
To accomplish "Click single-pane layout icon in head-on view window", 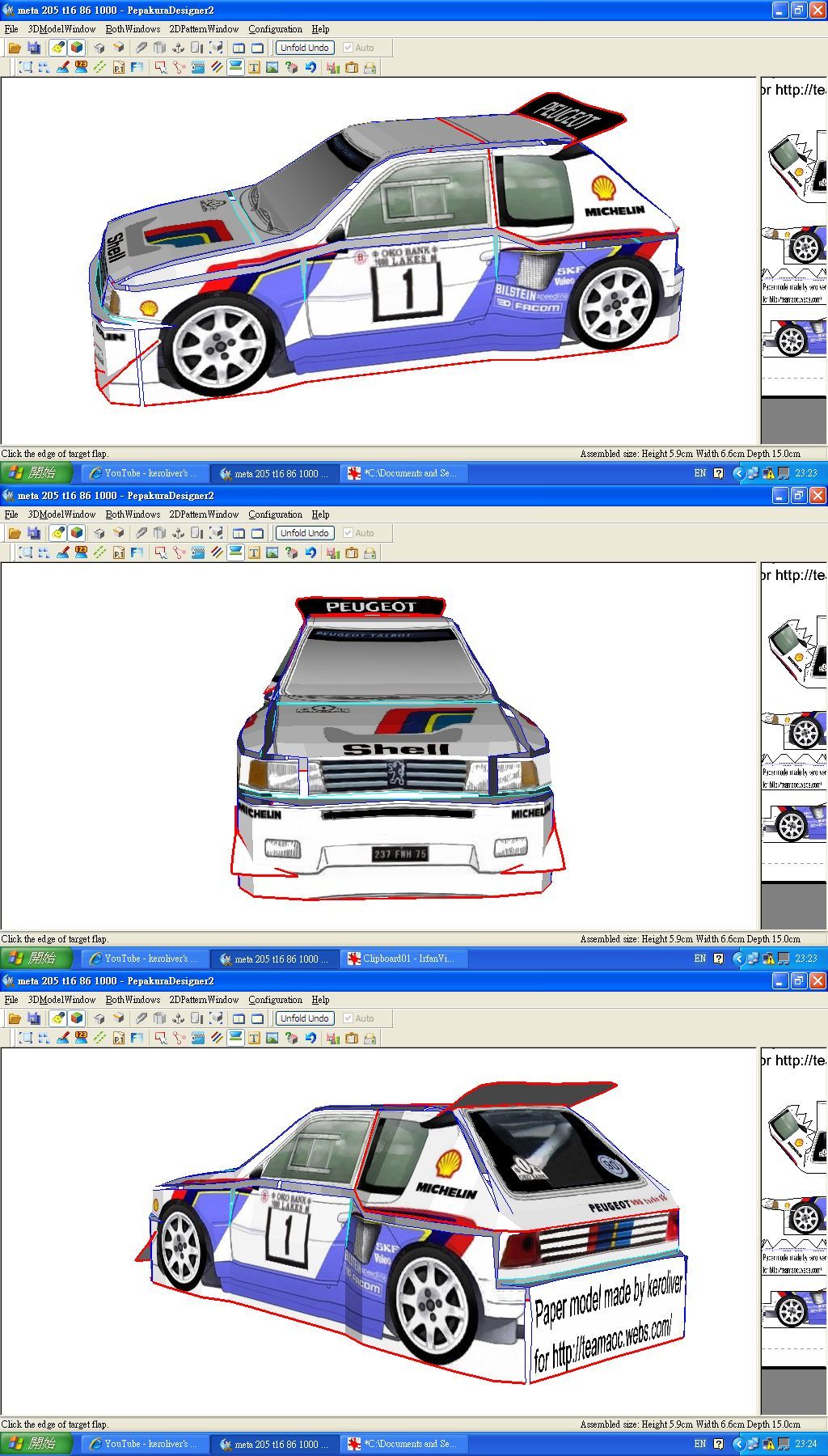I will point(257,533).
